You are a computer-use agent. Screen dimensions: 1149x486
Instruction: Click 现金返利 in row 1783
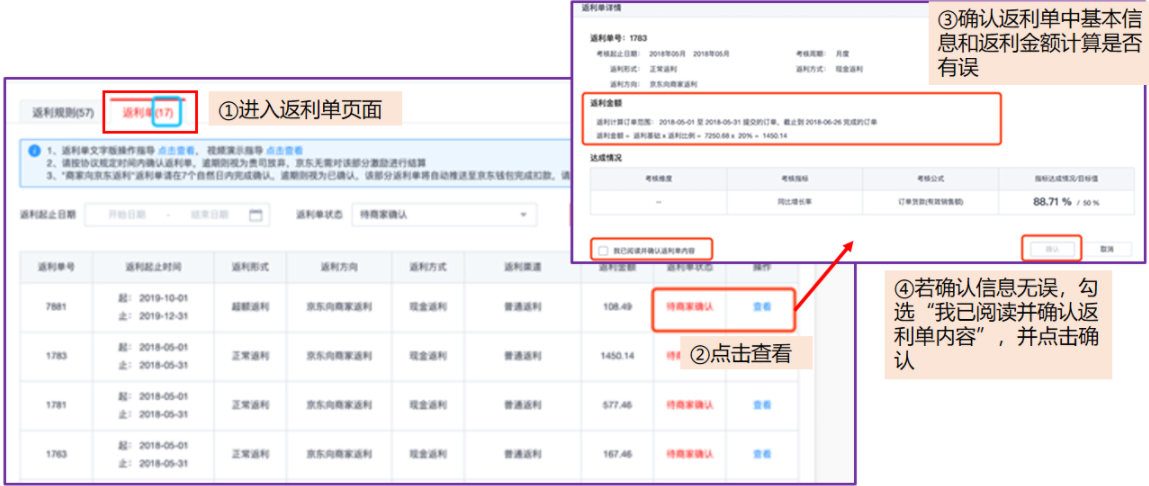point(428,356)
